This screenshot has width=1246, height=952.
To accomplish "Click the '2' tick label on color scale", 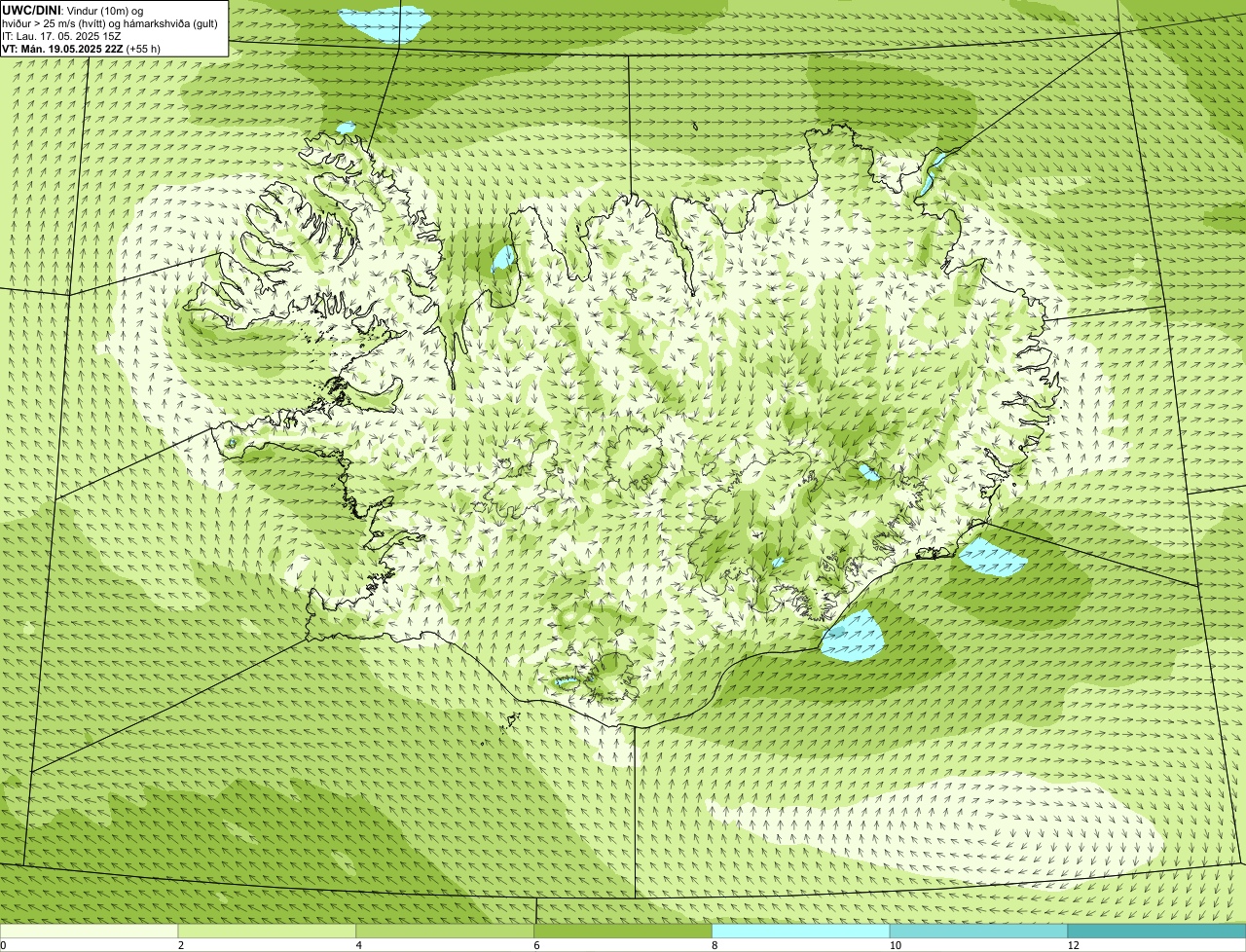I will [181, 945].
